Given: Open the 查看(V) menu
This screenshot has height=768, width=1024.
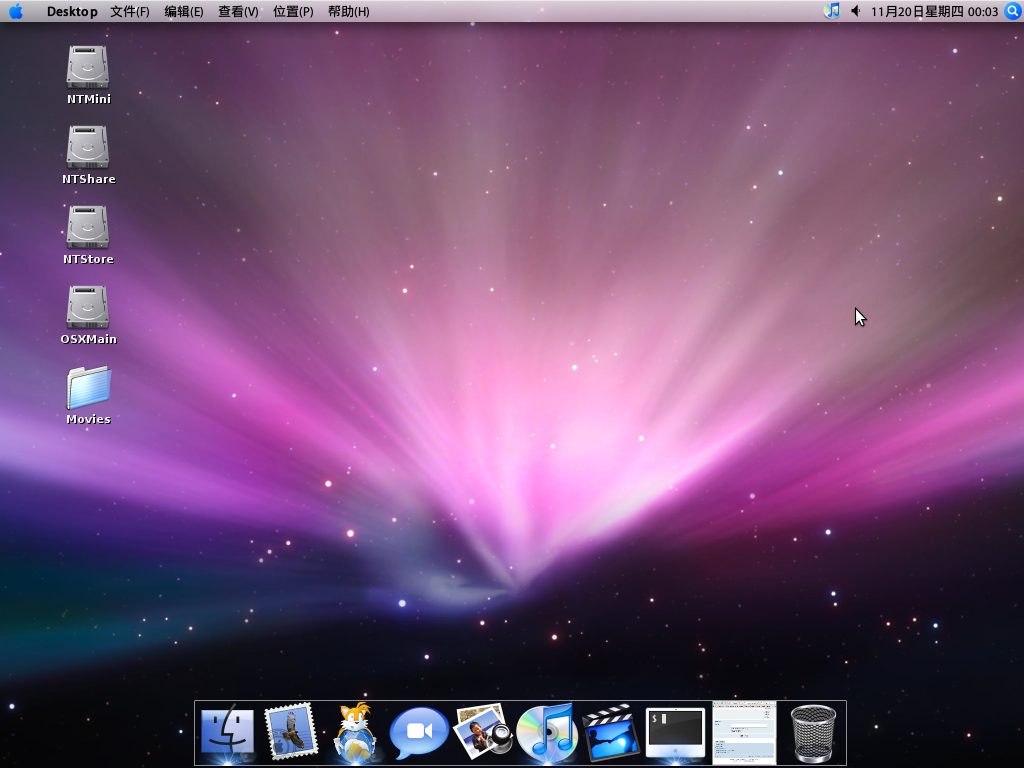Looking at the screenshot, I should coord(238,12).
